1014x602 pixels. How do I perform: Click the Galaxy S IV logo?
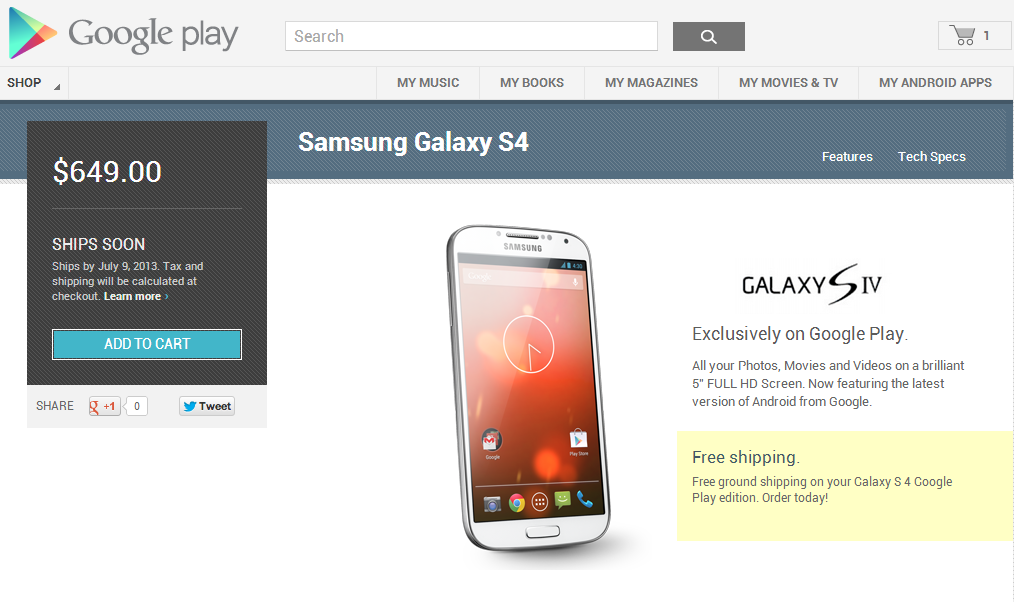pyautogui.click(x=812, y=284)
